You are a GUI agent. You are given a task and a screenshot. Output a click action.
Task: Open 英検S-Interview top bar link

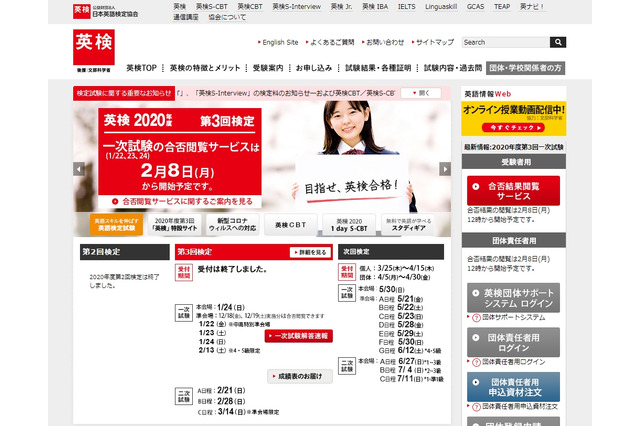297,7
